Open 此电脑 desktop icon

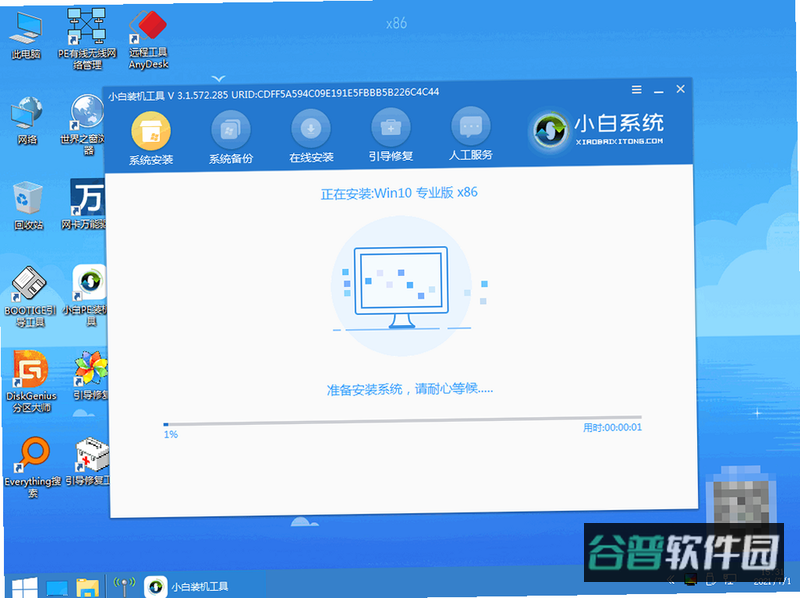(26, 35)
